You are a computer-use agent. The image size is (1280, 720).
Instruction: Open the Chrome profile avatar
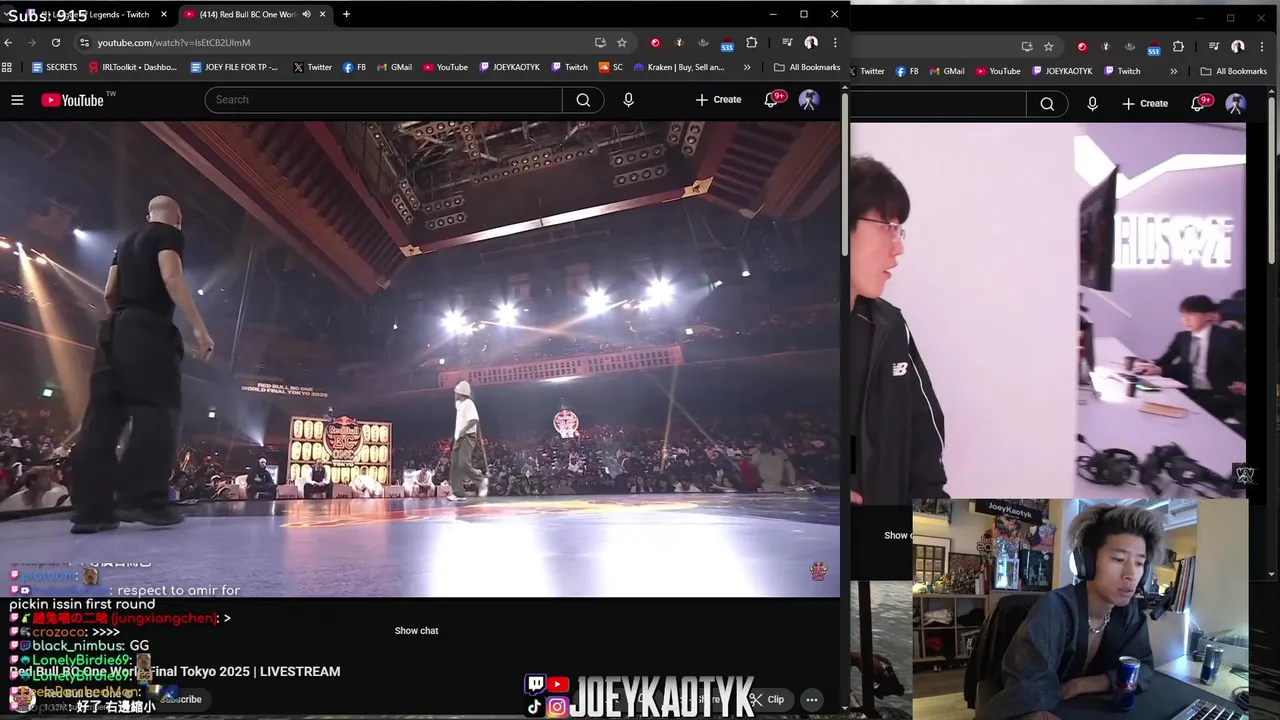point(811,43)
